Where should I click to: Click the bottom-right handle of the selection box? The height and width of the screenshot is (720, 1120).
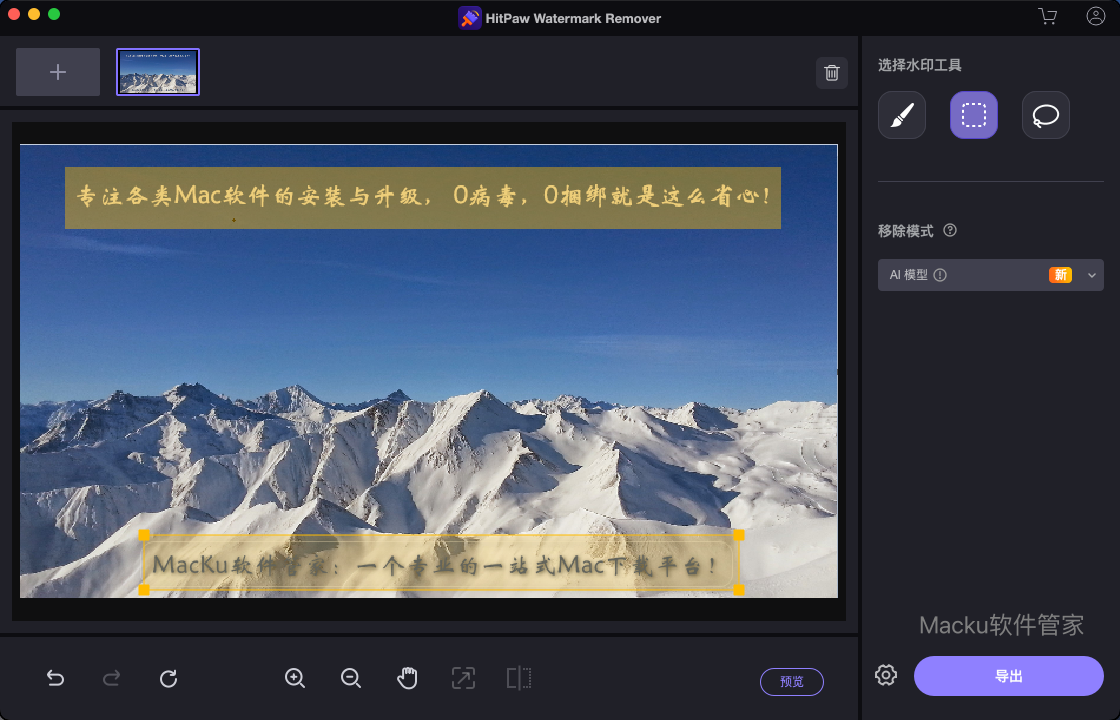coord(739,589)
